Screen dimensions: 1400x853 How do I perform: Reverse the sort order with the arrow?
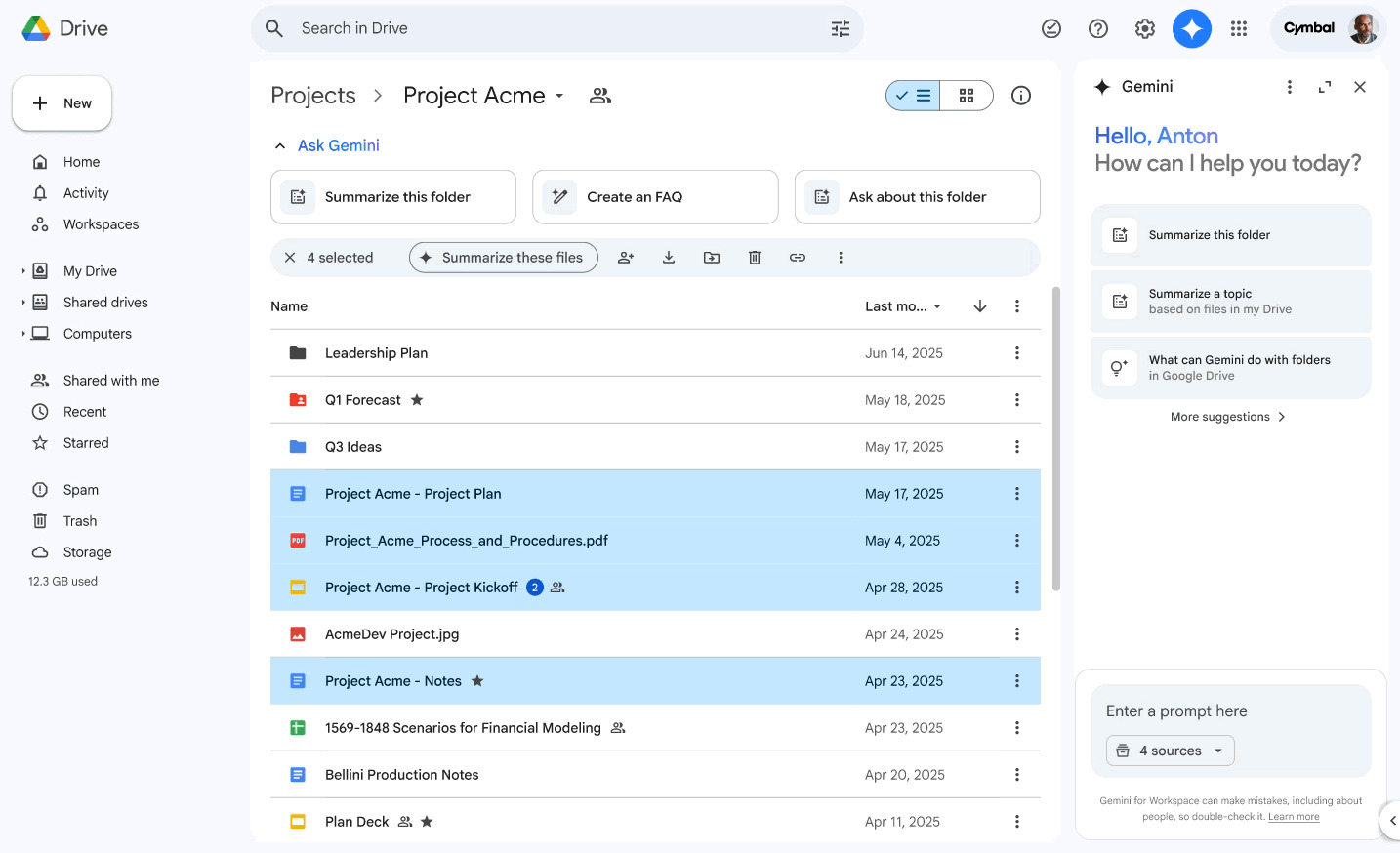pyautogui.click(x=979, y=305)
